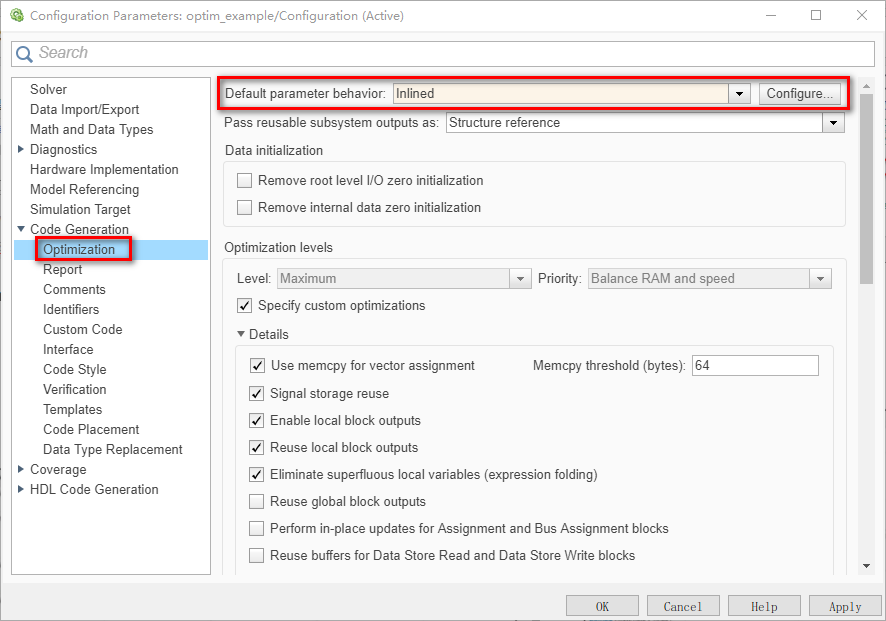
Task: Select Custom Code in the tree
Action: click(x=82, y=329)
